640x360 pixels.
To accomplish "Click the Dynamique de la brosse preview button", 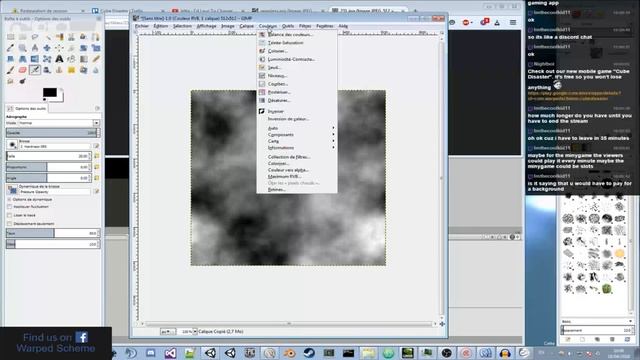I will (12, 189).
